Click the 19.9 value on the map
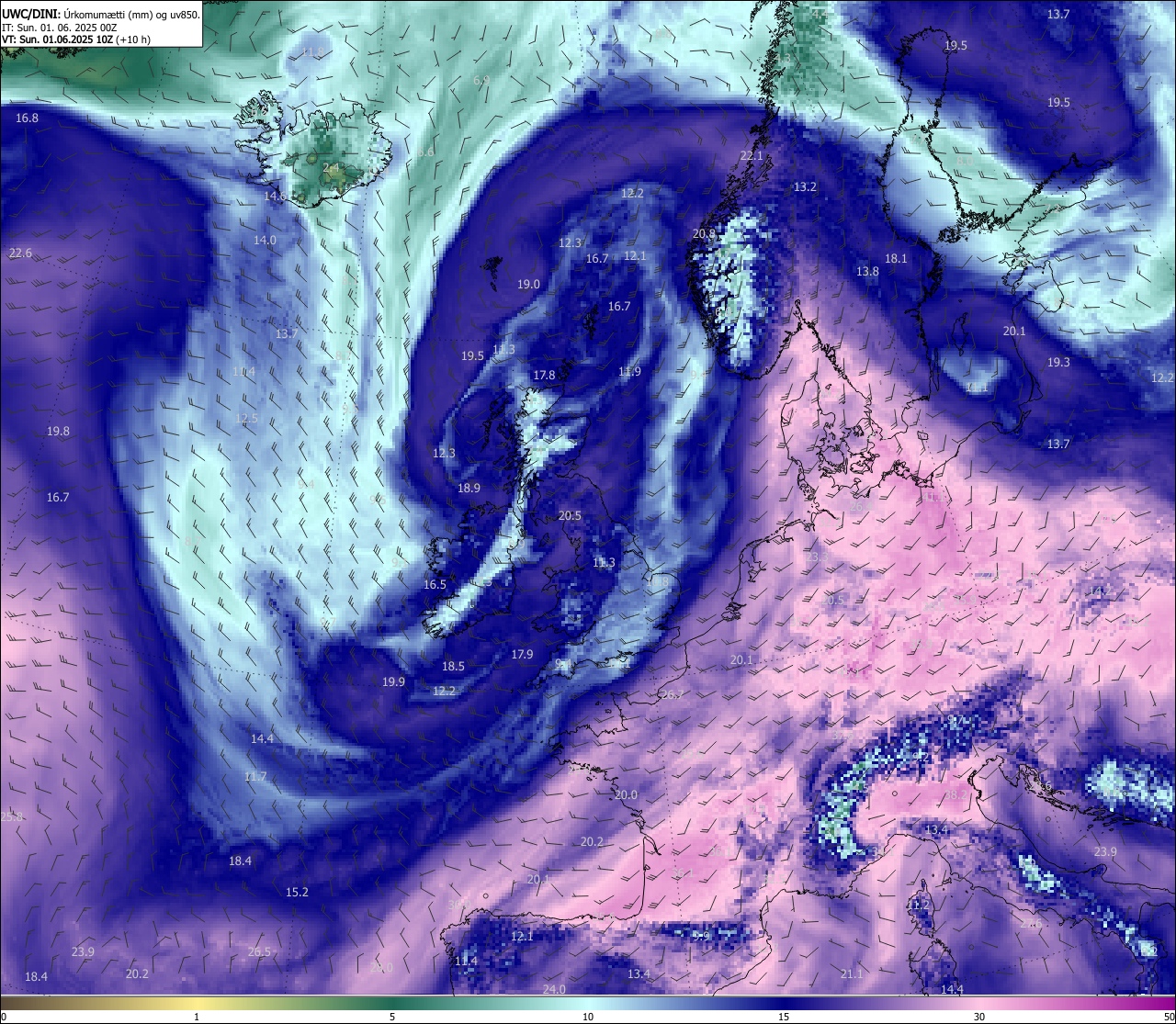The width and height of the screenshot is (1176, 1024). [x=393, y=681]
